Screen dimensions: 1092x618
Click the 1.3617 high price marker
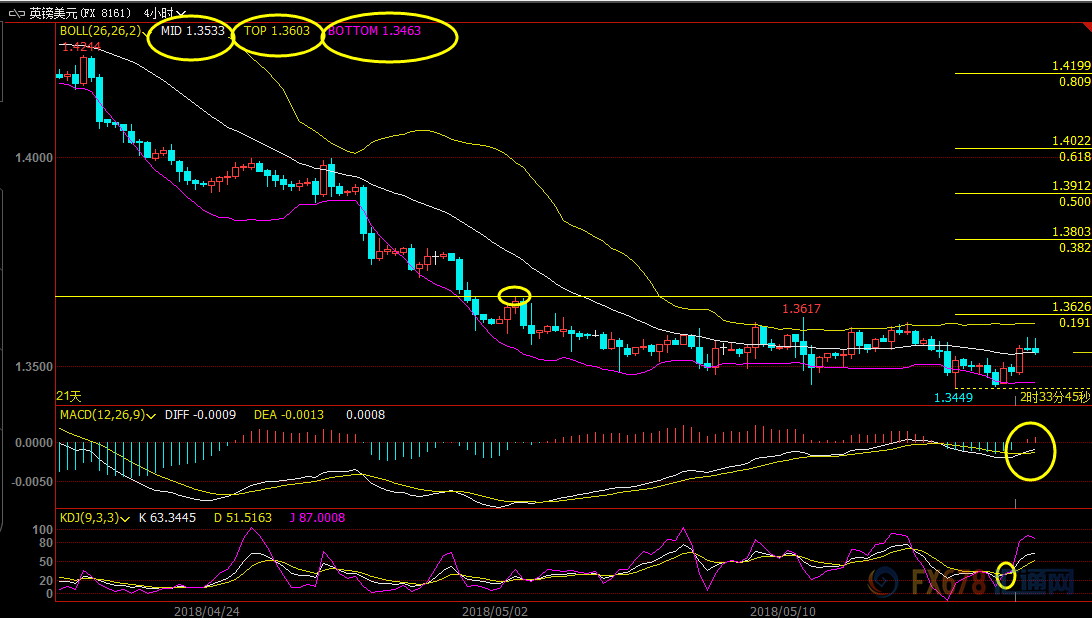point(801,309)
